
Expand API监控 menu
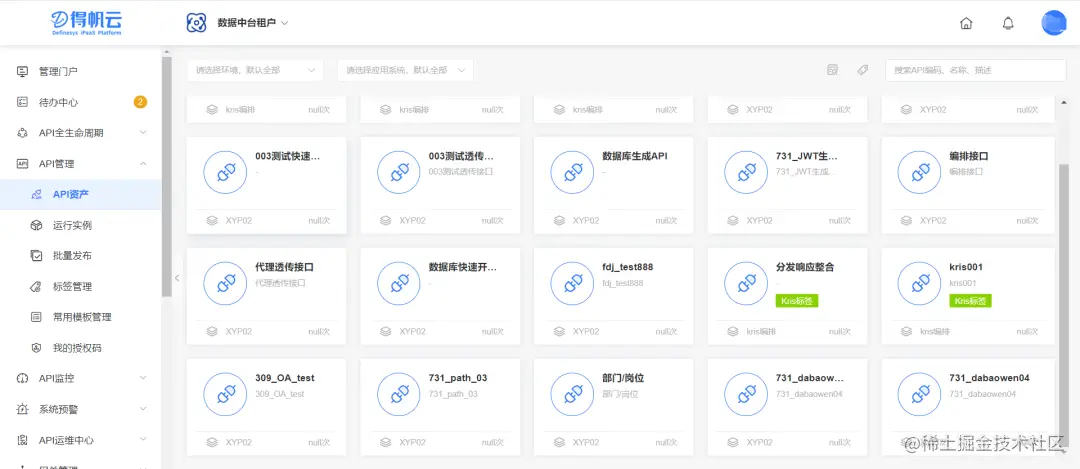pos(143,378)
